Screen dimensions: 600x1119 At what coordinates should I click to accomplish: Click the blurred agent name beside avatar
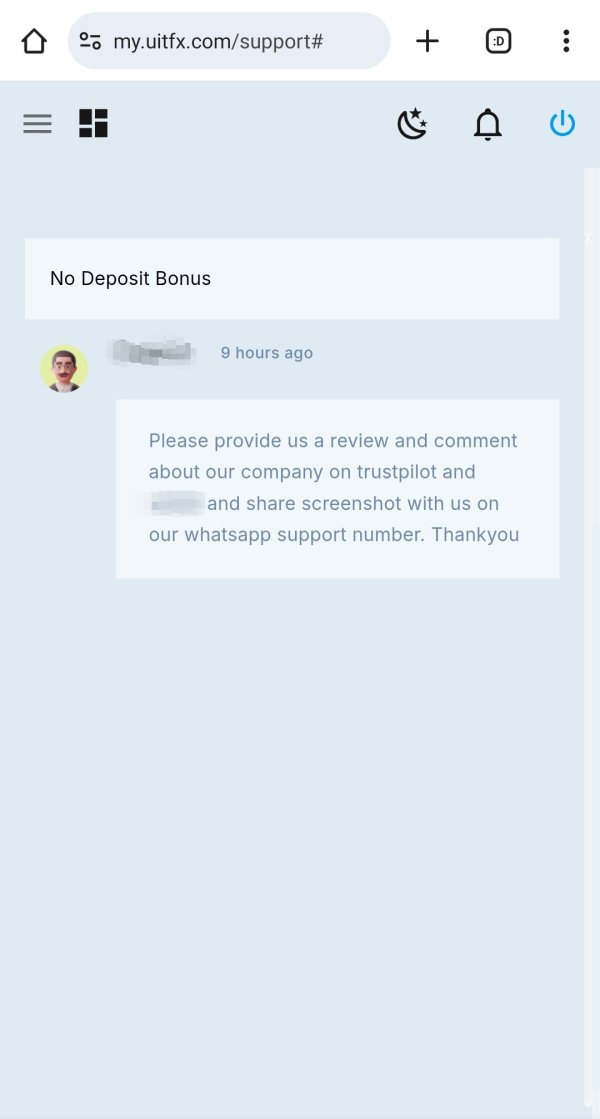[x=152, y=352]
